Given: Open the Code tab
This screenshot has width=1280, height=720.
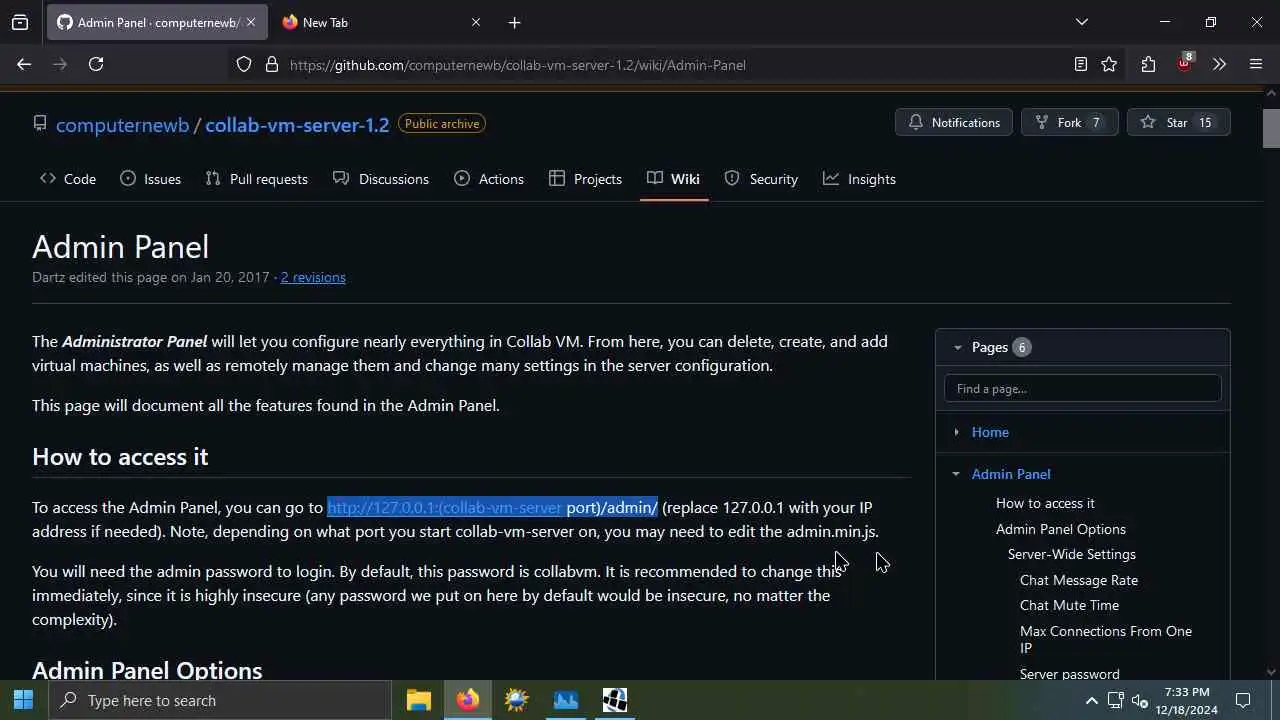Looking at the screenshot, I should coord(68,179).
